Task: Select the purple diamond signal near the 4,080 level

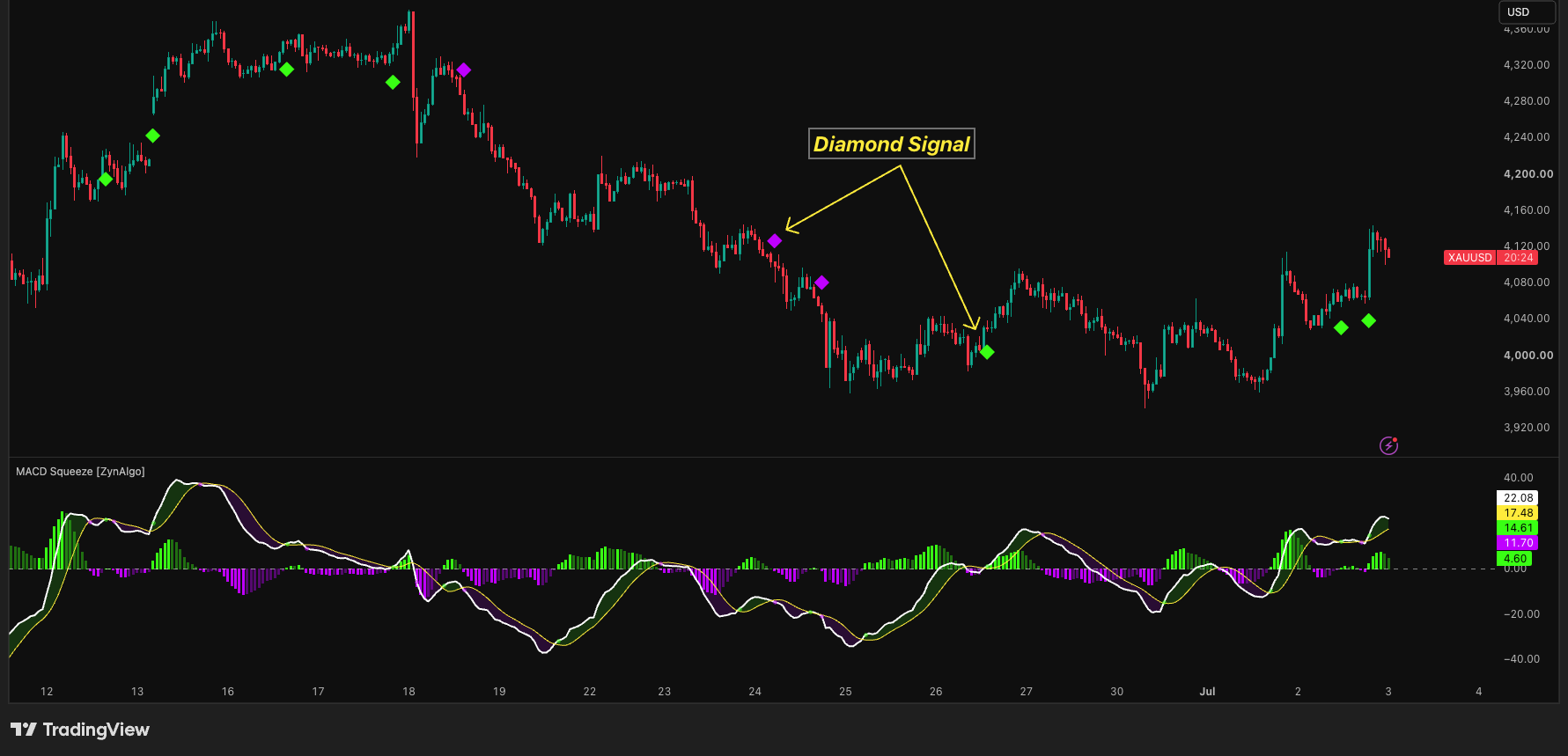Action: (x=821, y=283)
